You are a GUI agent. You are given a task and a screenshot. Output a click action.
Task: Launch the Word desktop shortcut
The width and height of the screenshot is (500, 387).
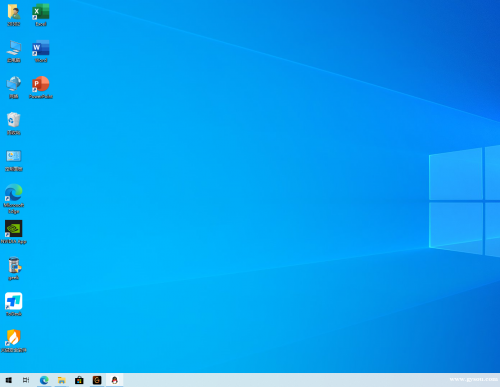coord(41,51)
